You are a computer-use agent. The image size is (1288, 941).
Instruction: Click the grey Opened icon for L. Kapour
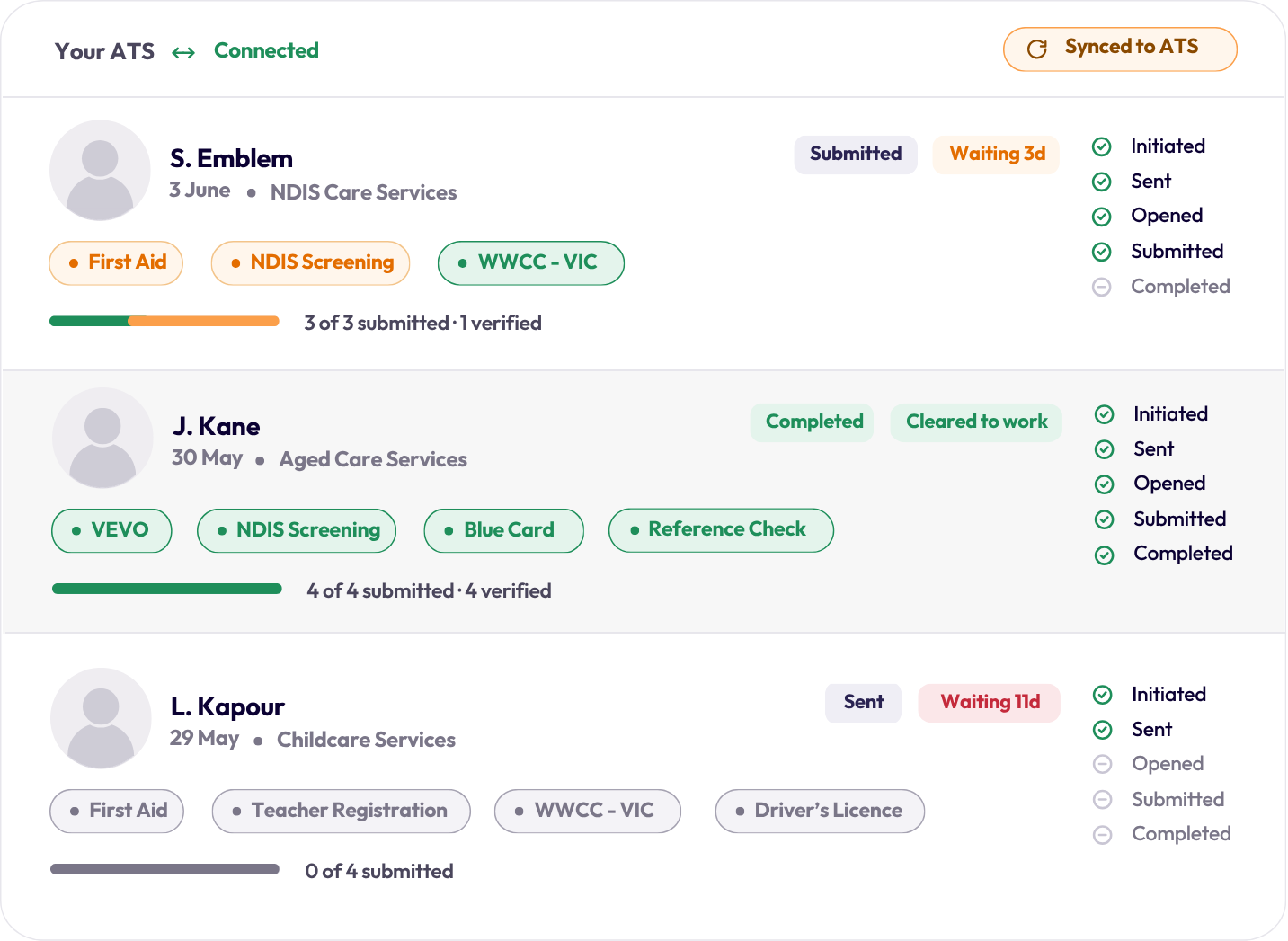(1103, 765)
